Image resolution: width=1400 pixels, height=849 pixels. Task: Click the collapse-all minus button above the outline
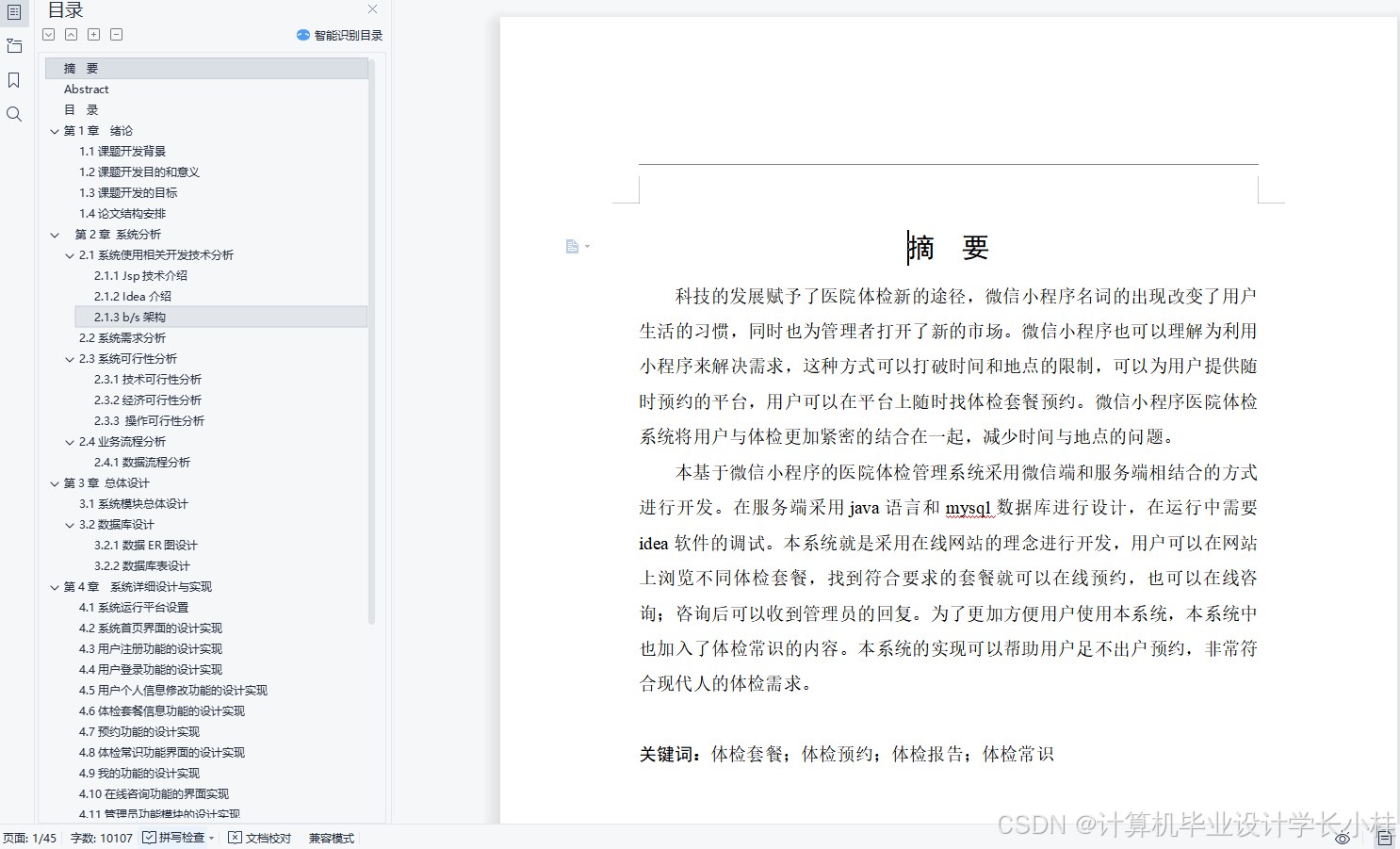116,34
